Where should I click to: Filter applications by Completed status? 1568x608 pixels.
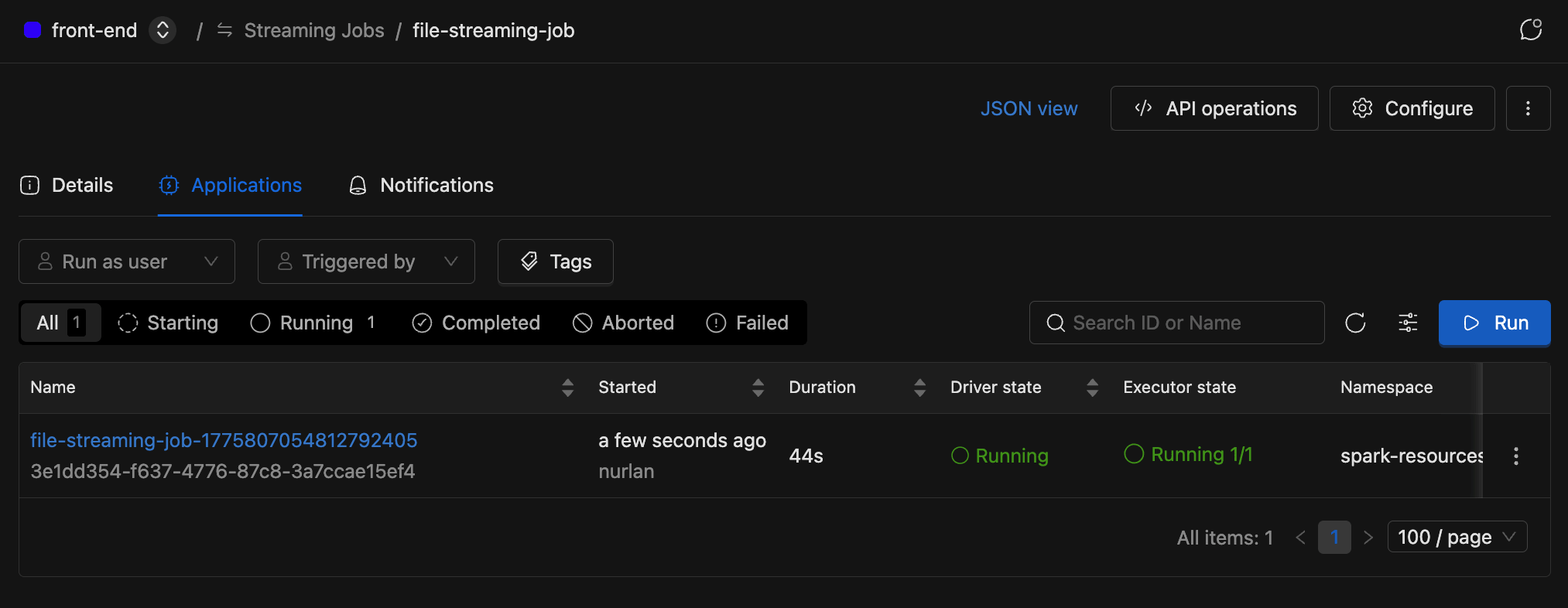pyautogui.click(x=476, y=323)
